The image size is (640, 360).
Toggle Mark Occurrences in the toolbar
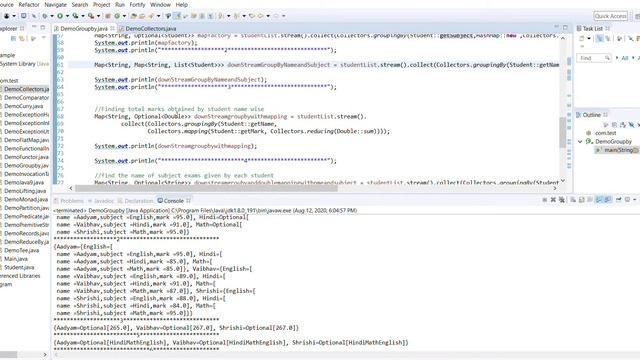click(177, 16)
